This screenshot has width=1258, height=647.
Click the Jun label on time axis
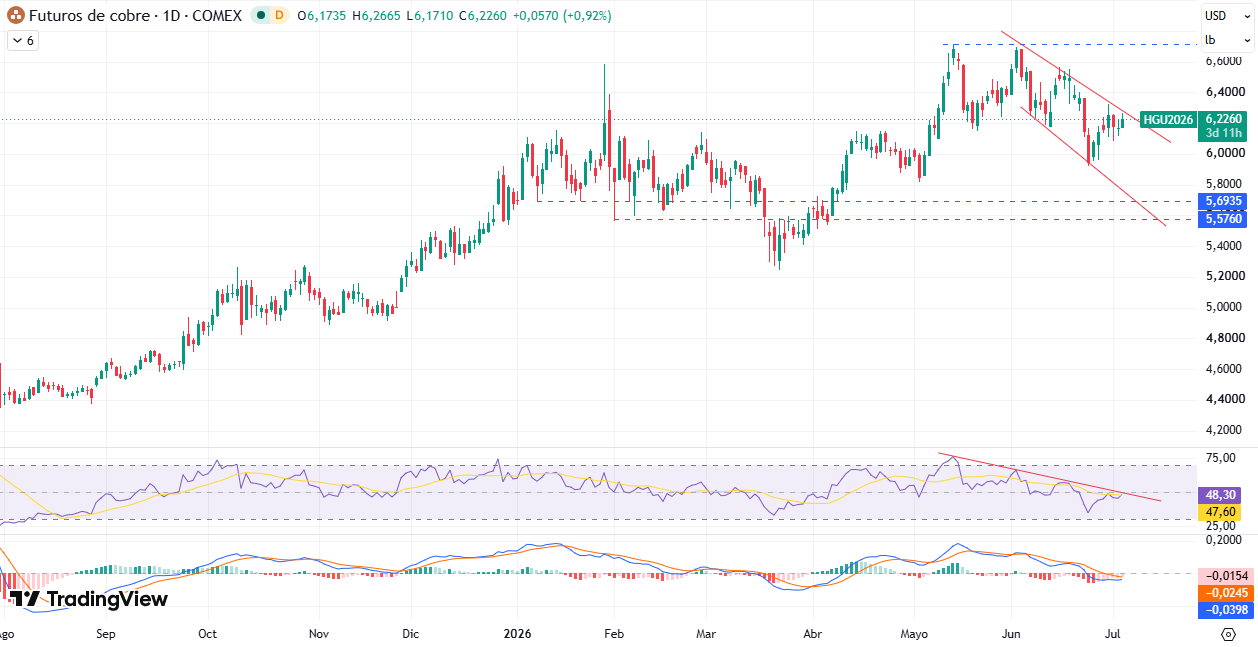tap(1010, 634)
